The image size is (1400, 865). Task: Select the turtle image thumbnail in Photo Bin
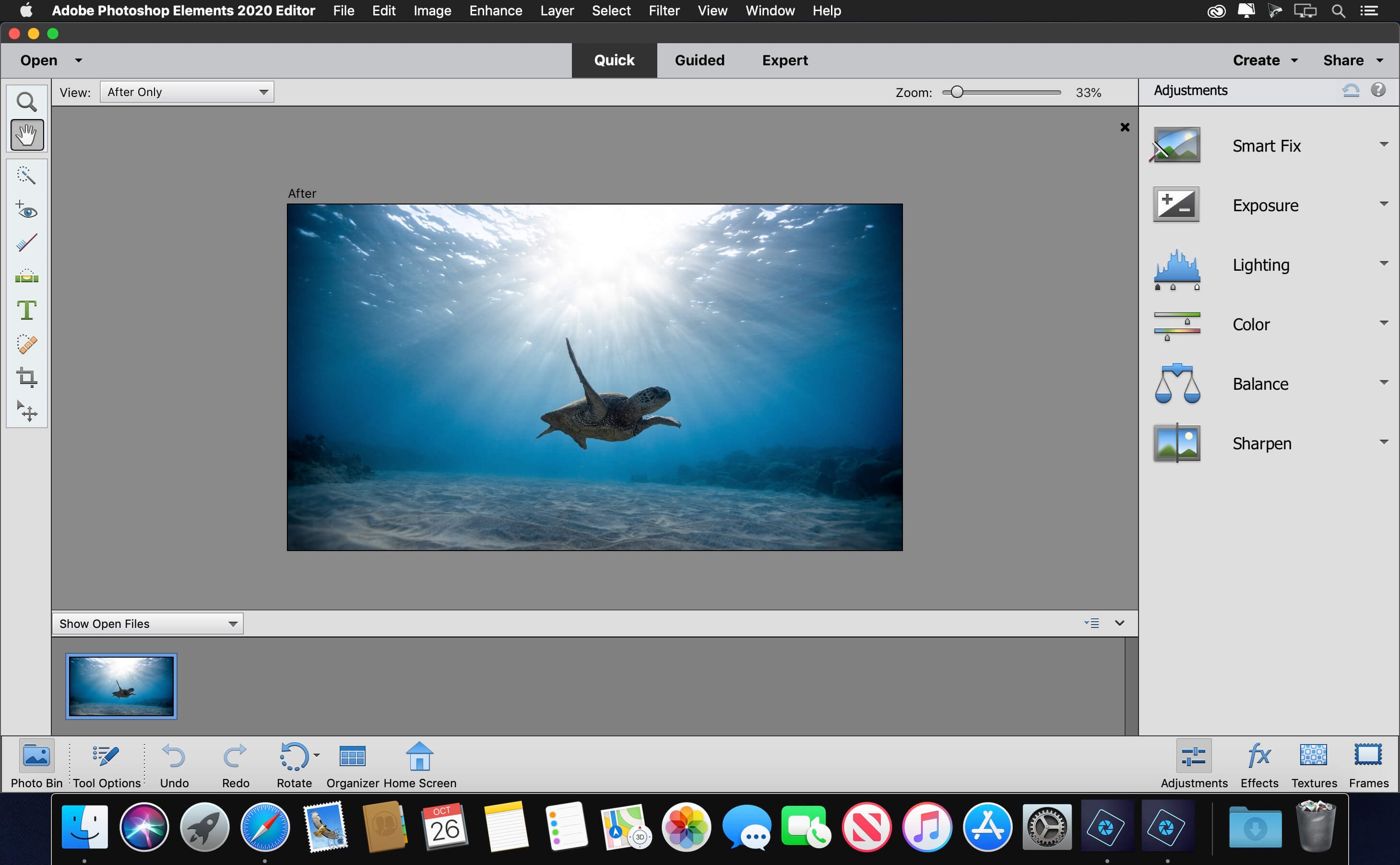point(120,684)
